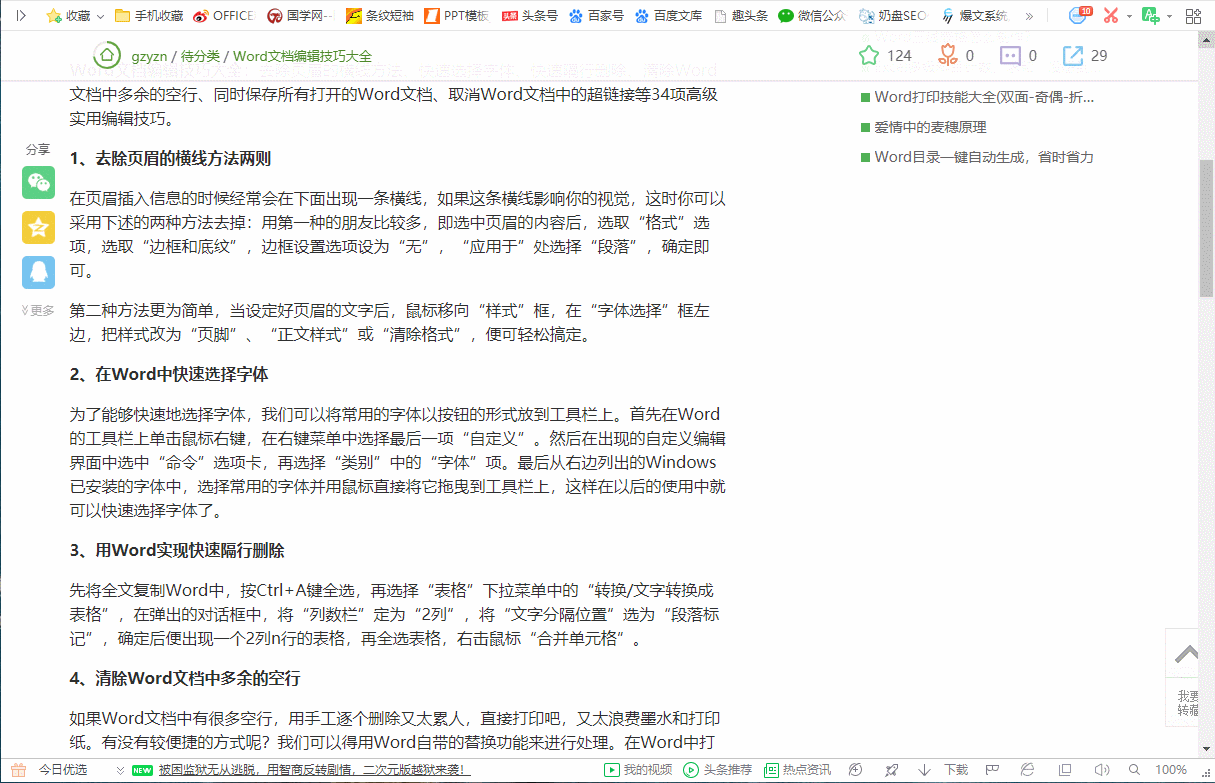Screen dimensions: 1215x783
Task: Open 热点资讯 in status bar
Action: pyautogui.click(x=797, y=770)
